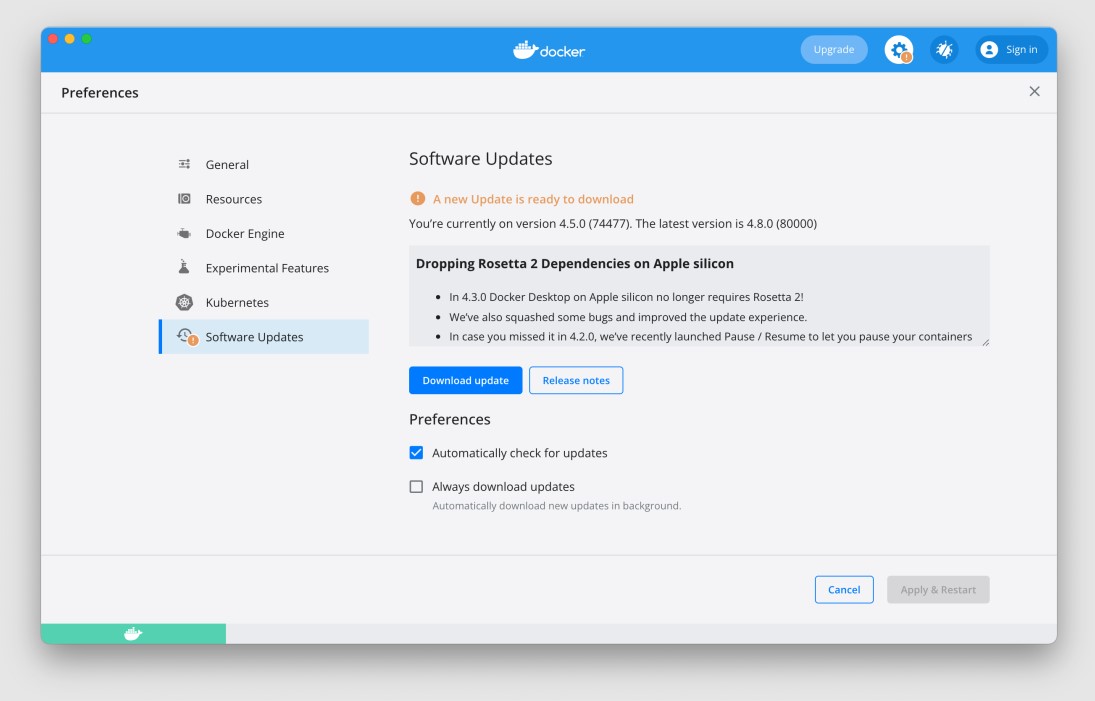Click the General sliders icon
1095x701 pixels.
(184, 164)
